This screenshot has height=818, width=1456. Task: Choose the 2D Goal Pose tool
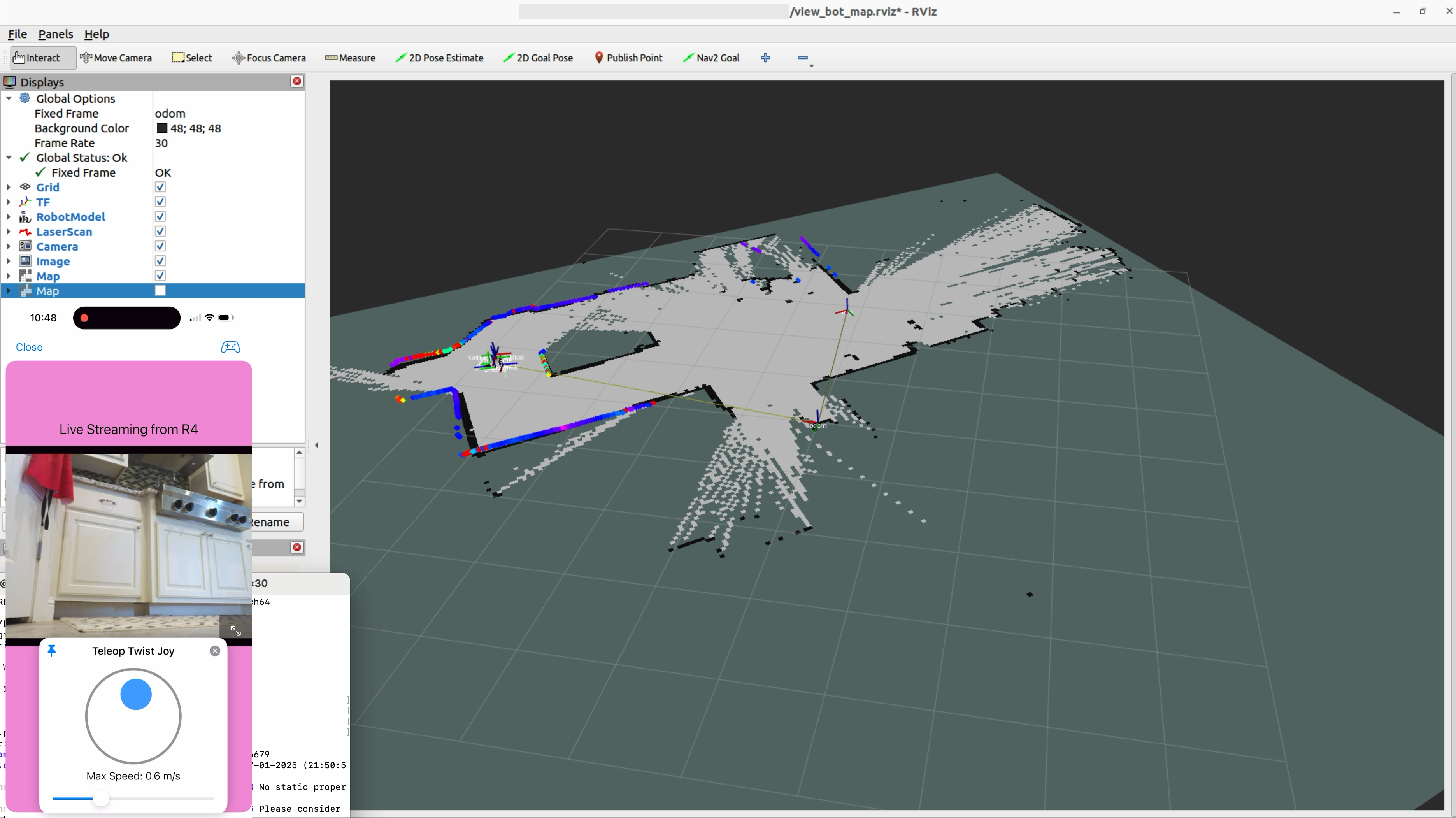[x=538, y=58]
